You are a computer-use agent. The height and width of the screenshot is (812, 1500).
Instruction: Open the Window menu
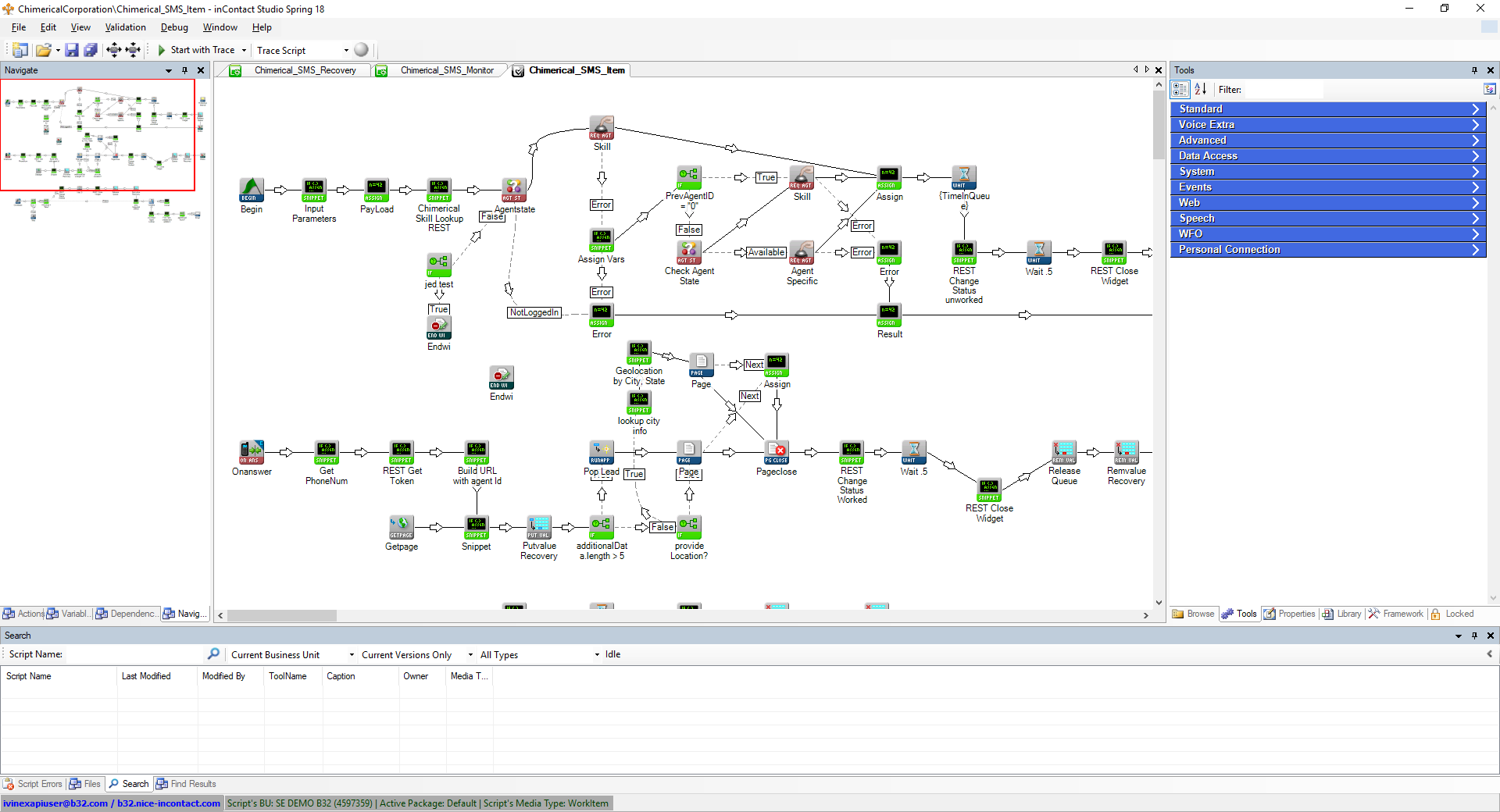(220, 27)
